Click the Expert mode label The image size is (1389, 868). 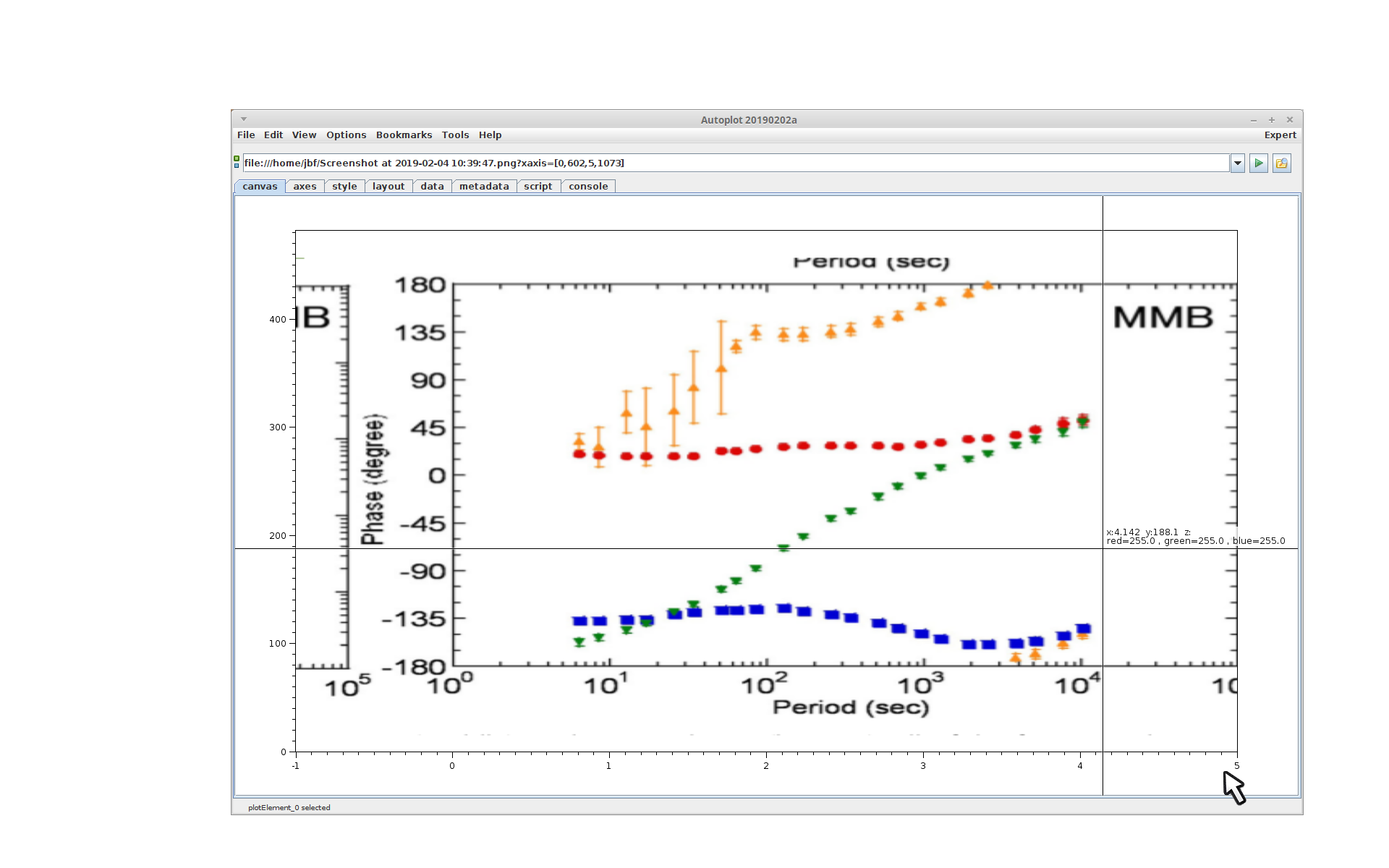pyautogui.click(x=1280, y=135)
